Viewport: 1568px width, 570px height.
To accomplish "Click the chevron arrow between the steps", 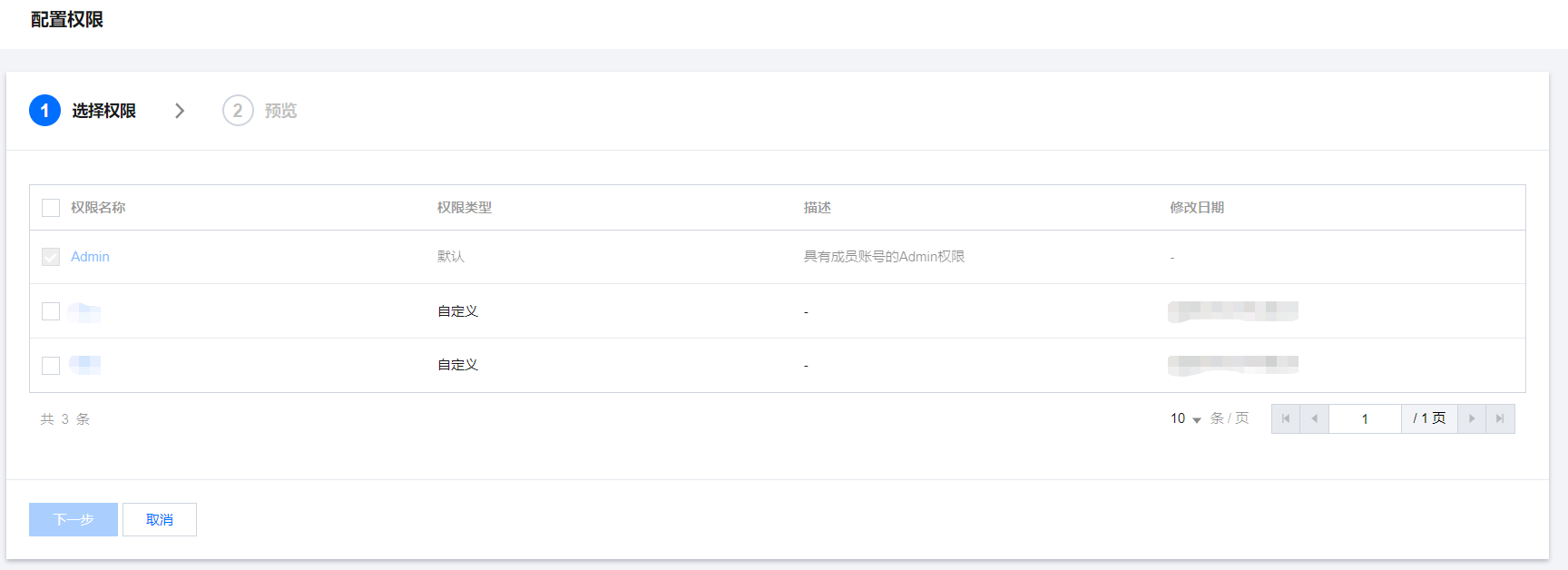I will (180, 111).
